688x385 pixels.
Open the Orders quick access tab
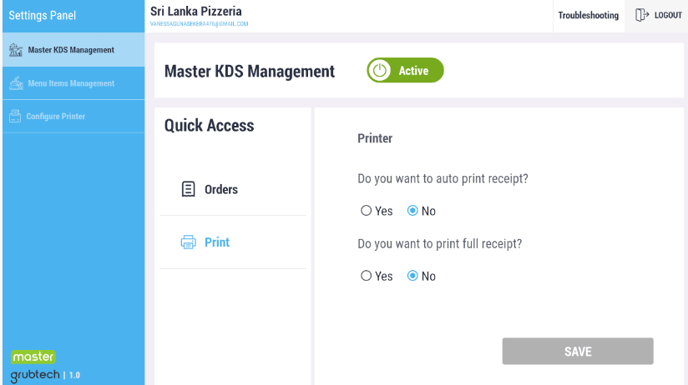click(233, 189)
